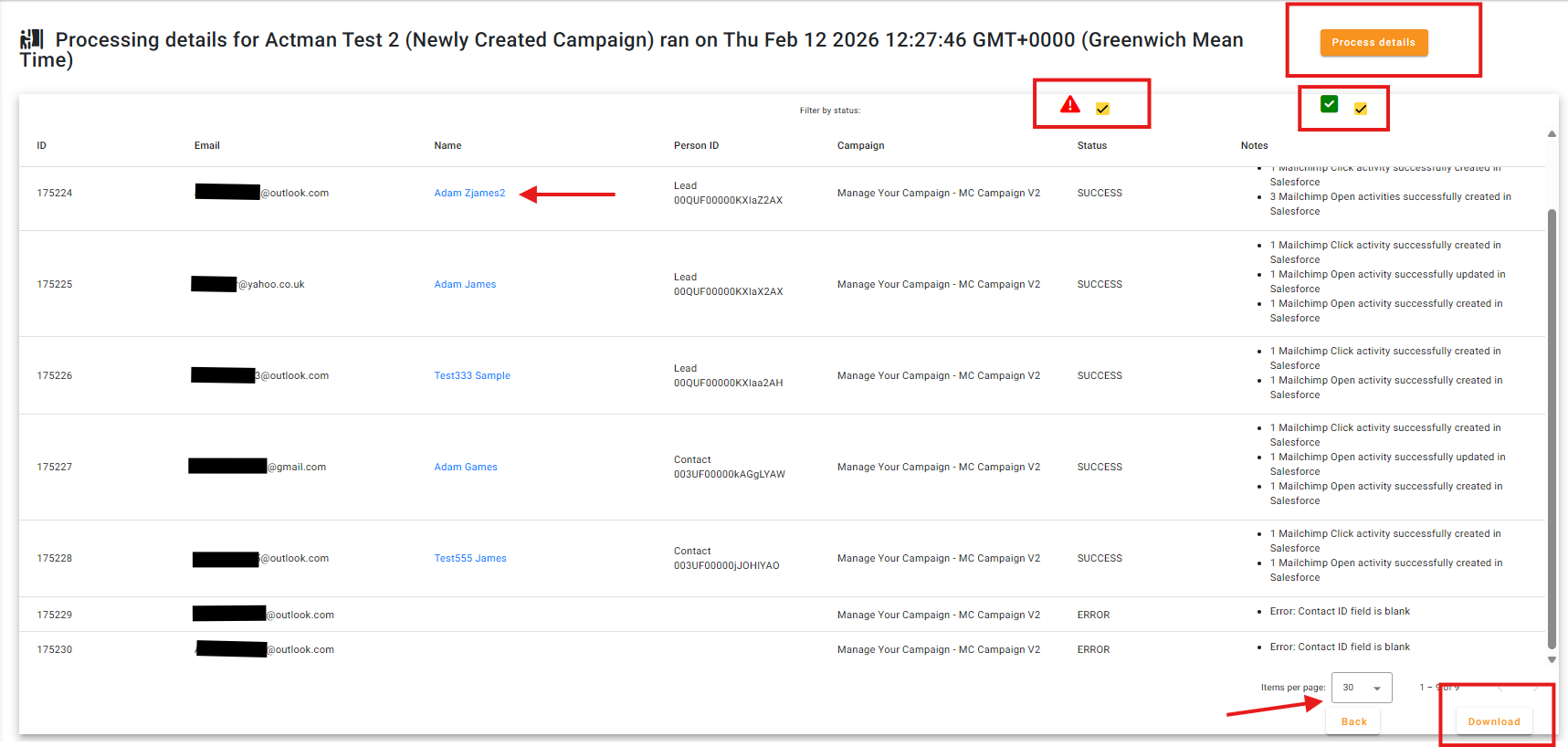Viewport: 1568px width, 747px height.
Task: Click the Back button
Action: (x=1353, y=721)
